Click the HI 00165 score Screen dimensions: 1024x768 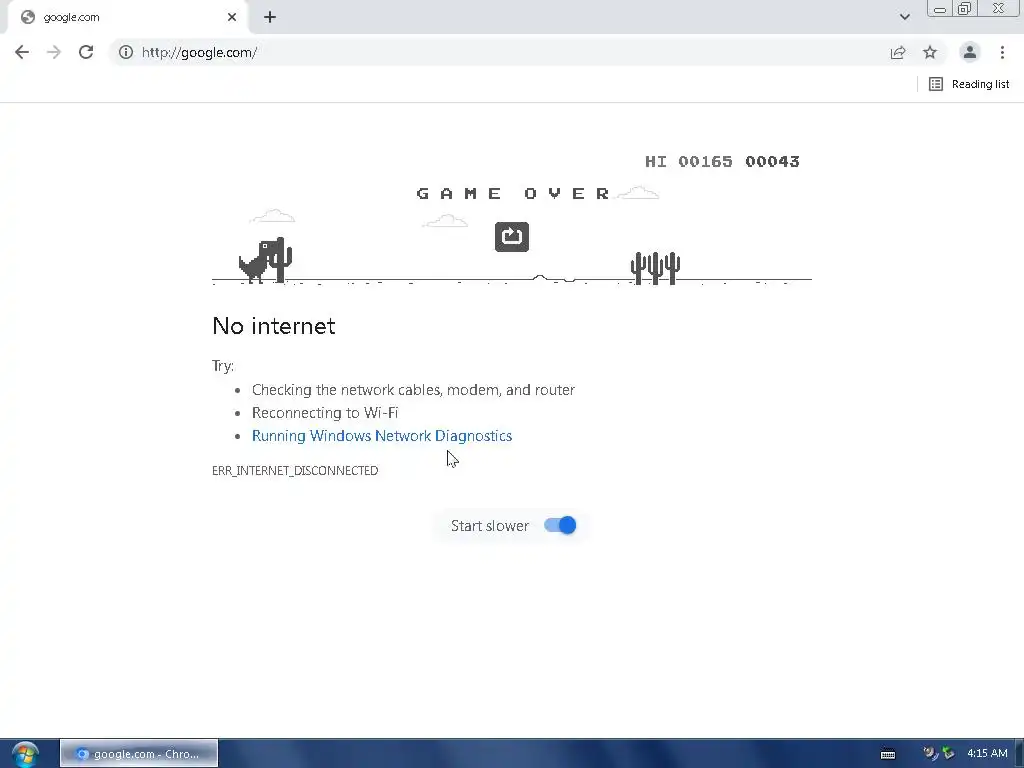(x=689, y=161)
